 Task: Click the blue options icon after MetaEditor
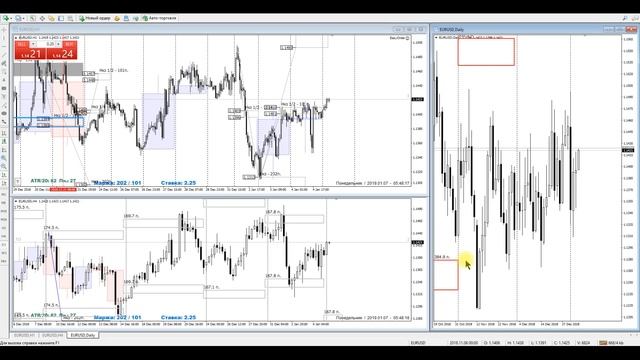click(x=126, y=18)
